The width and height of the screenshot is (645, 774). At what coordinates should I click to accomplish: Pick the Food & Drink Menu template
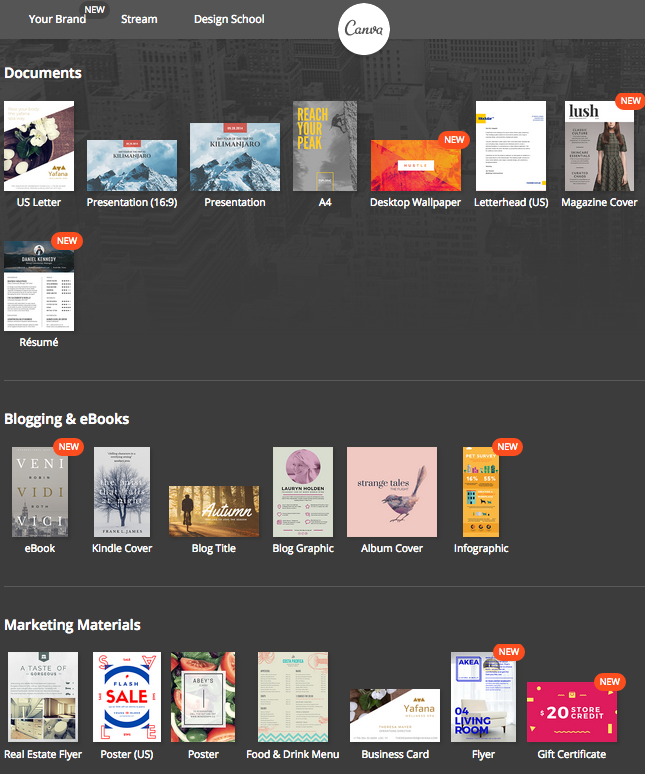coord(292,697)
